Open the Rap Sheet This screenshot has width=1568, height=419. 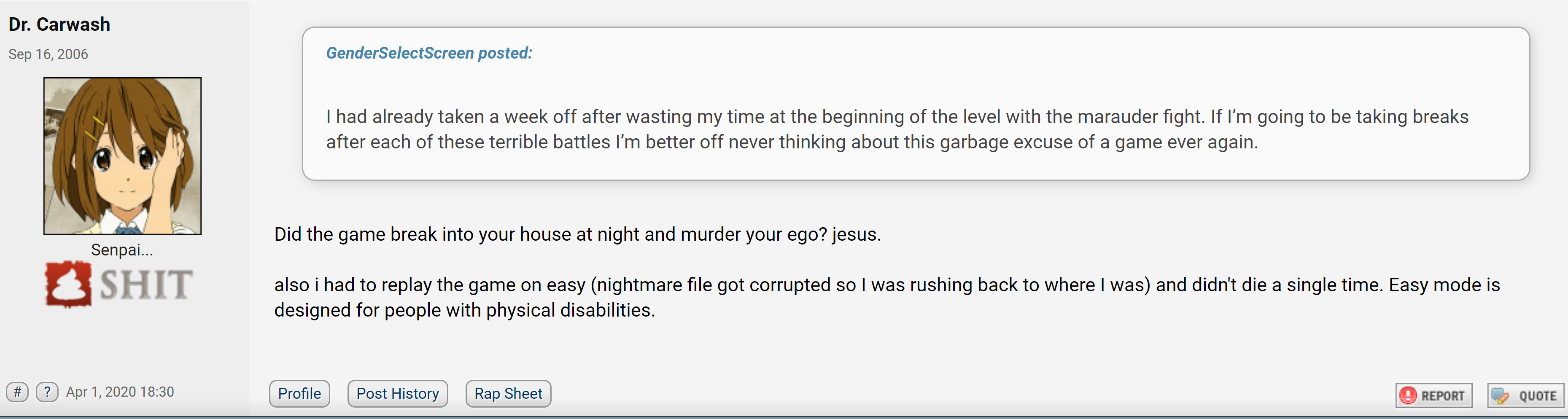point(508,393)
